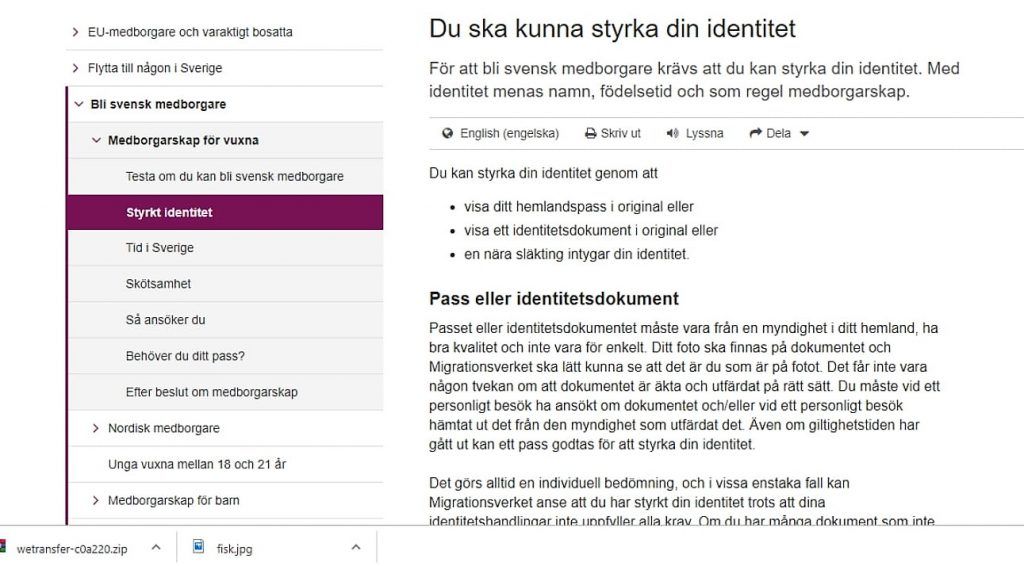Click the globe icon for English version
The image size is (1024, 566).
(x=447, y=133)
